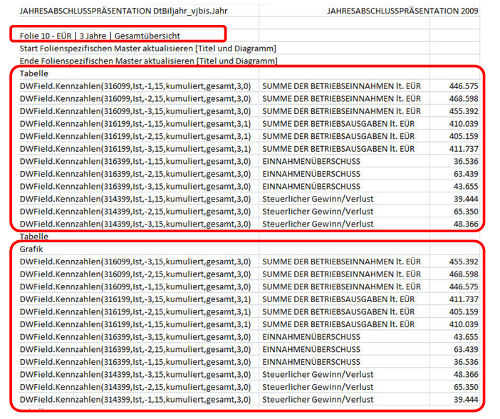Select formula 316099,Ist,-2 in the Grafik block

135,274
